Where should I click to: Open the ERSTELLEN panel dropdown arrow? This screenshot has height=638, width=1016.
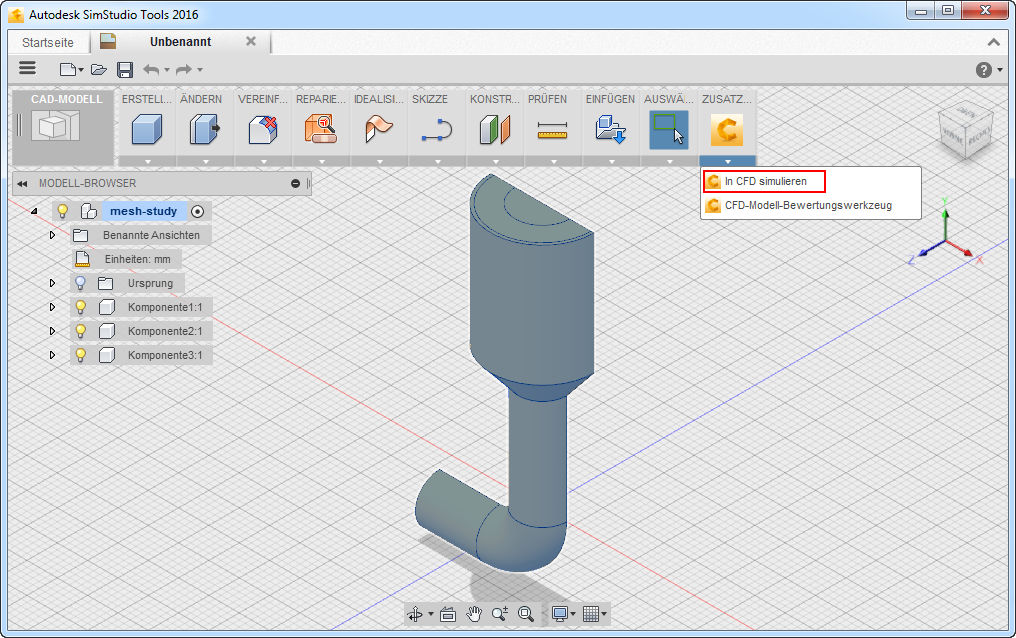[x=147, y=161]
